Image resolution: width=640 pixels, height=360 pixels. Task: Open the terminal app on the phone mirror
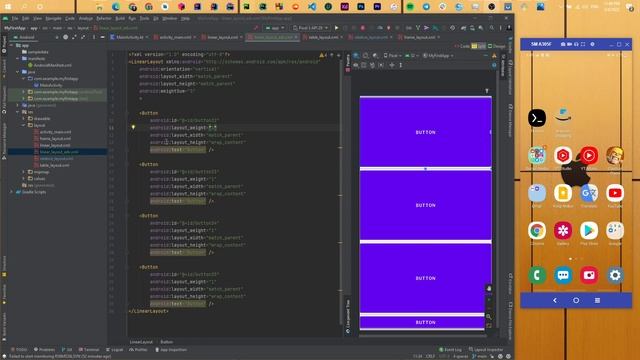[537, 118]
